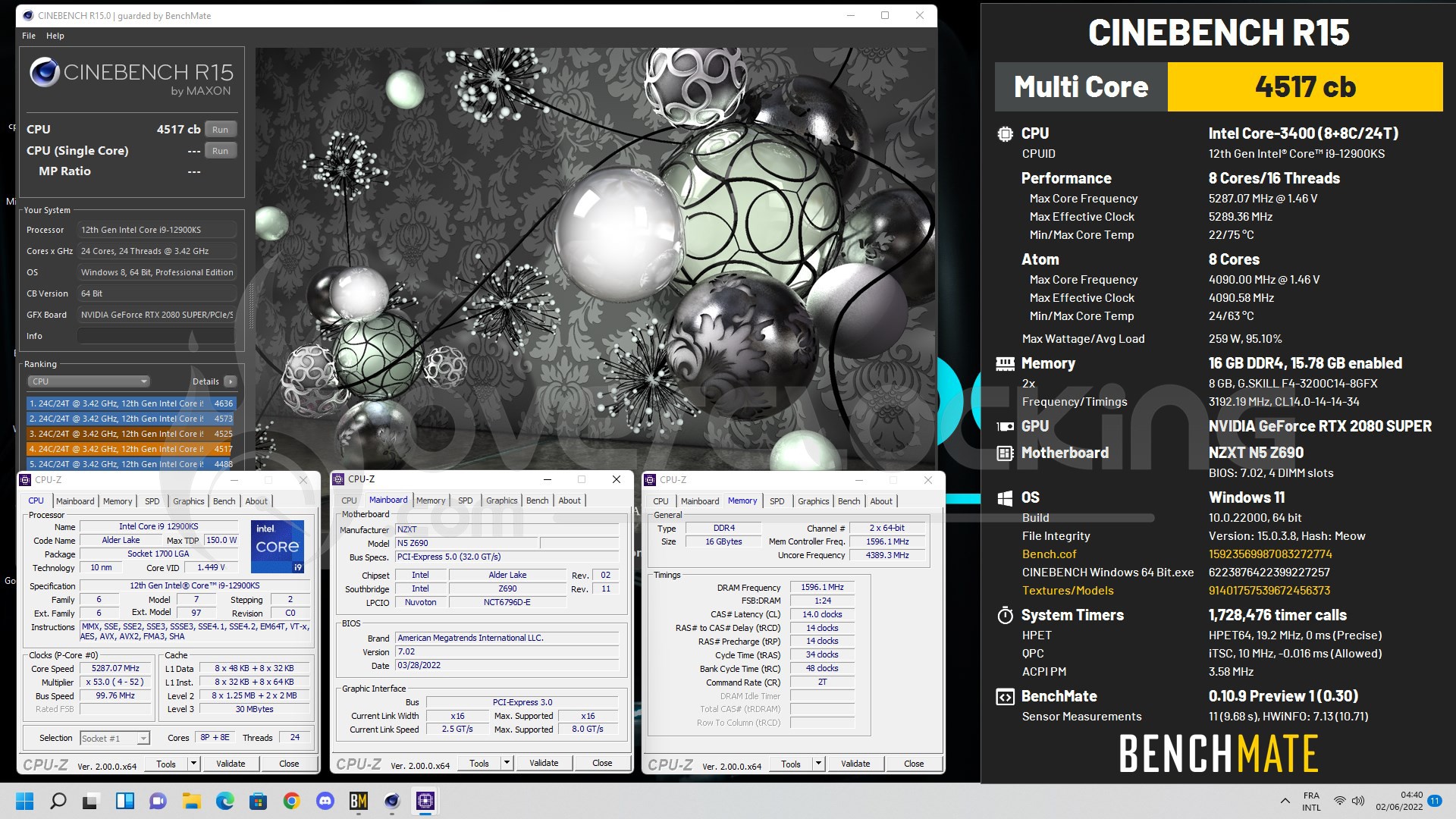This screenshot has height=819, width=1456.
Task: Open SPD tab in middle CPU-Z
Action: tap(466, 500)
